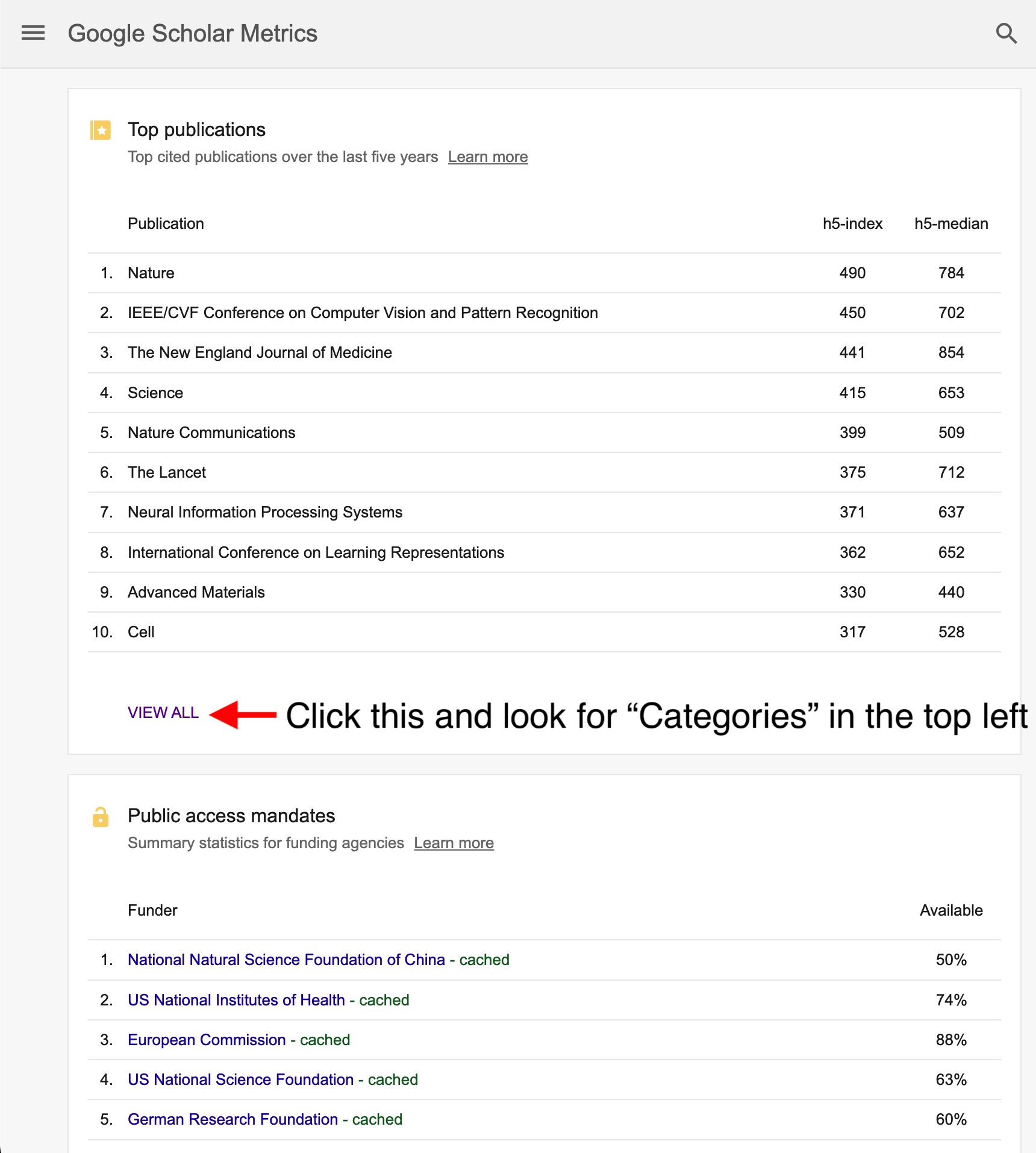Click the Public access mandates lock icon
1036x1153 pixels.
coord(101,817)
